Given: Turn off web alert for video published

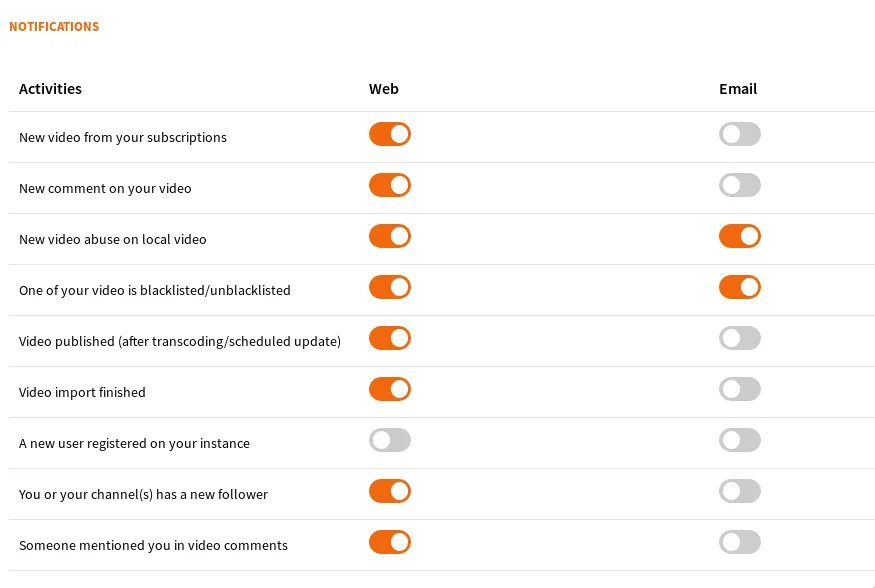Looking at the screenshot, I should click(x=389, y=338).
